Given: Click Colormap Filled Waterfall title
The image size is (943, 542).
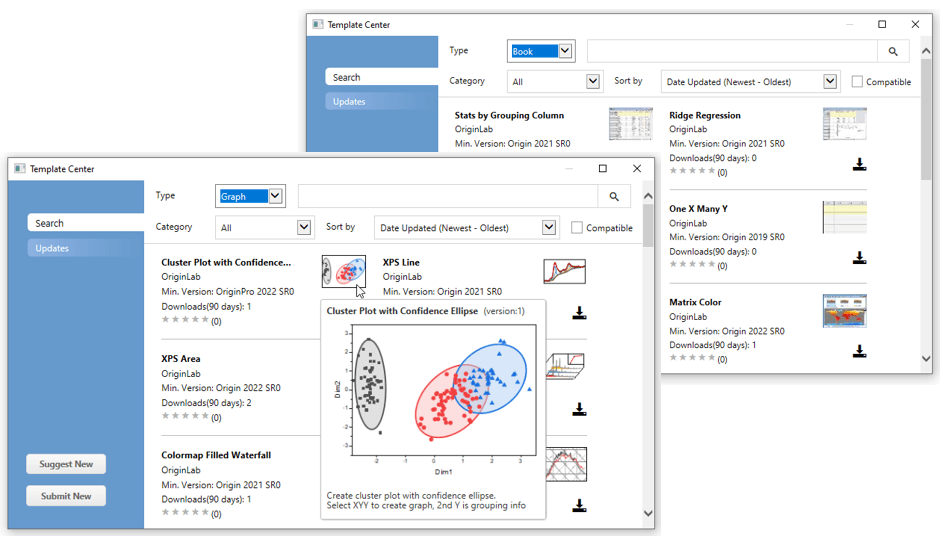Looking at the screenshot, I should point(216,455).
